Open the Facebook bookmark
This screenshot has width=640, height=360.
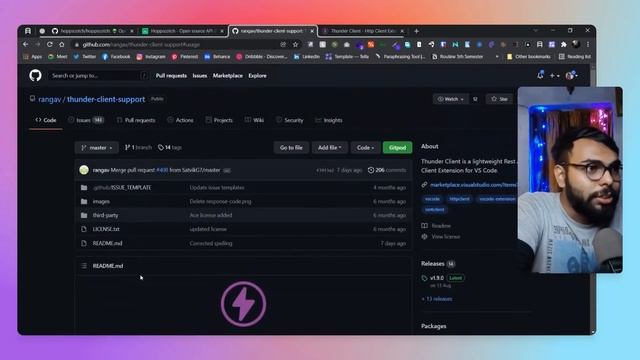pos(116,57)
